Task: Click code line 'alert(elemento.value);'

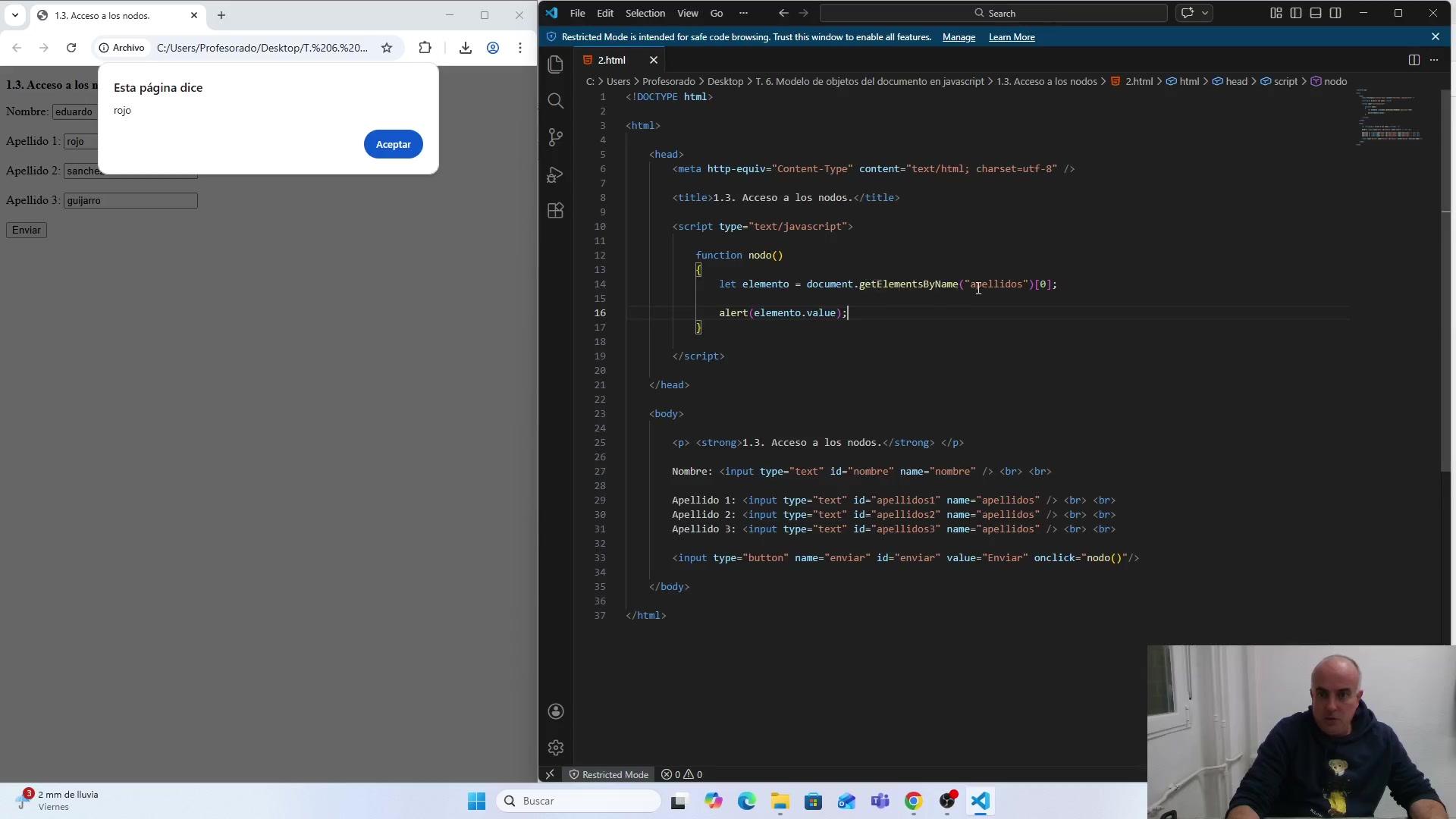Action: [783, 312]
